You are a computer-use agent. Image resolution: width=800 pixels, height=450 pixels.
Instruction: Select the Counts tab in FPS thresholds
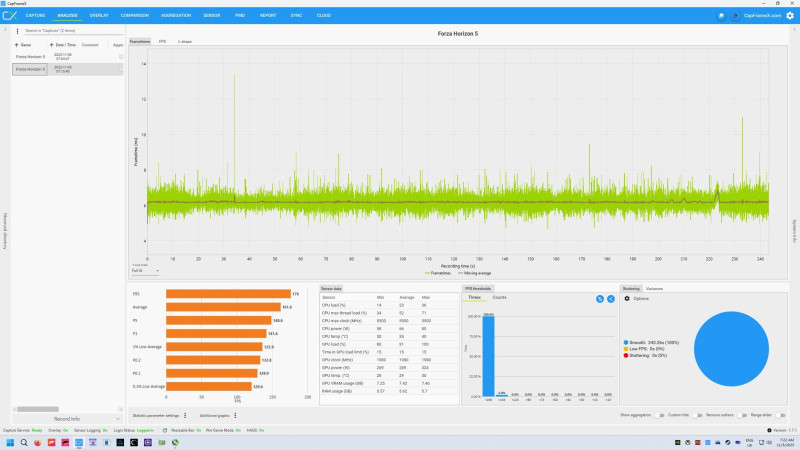499,297
